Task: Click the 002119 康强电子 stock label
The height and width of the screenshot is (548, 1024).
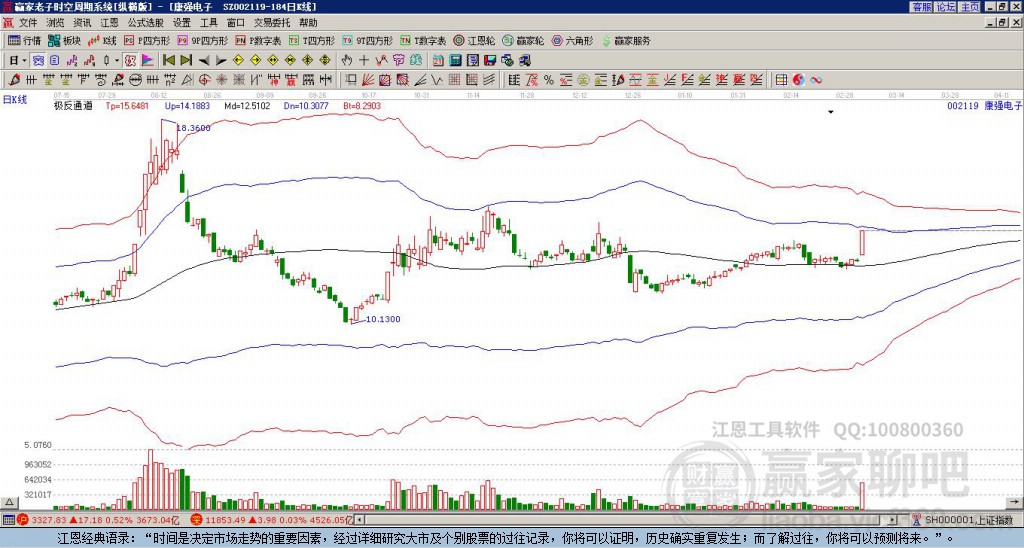Action: [x=985, y=105]
